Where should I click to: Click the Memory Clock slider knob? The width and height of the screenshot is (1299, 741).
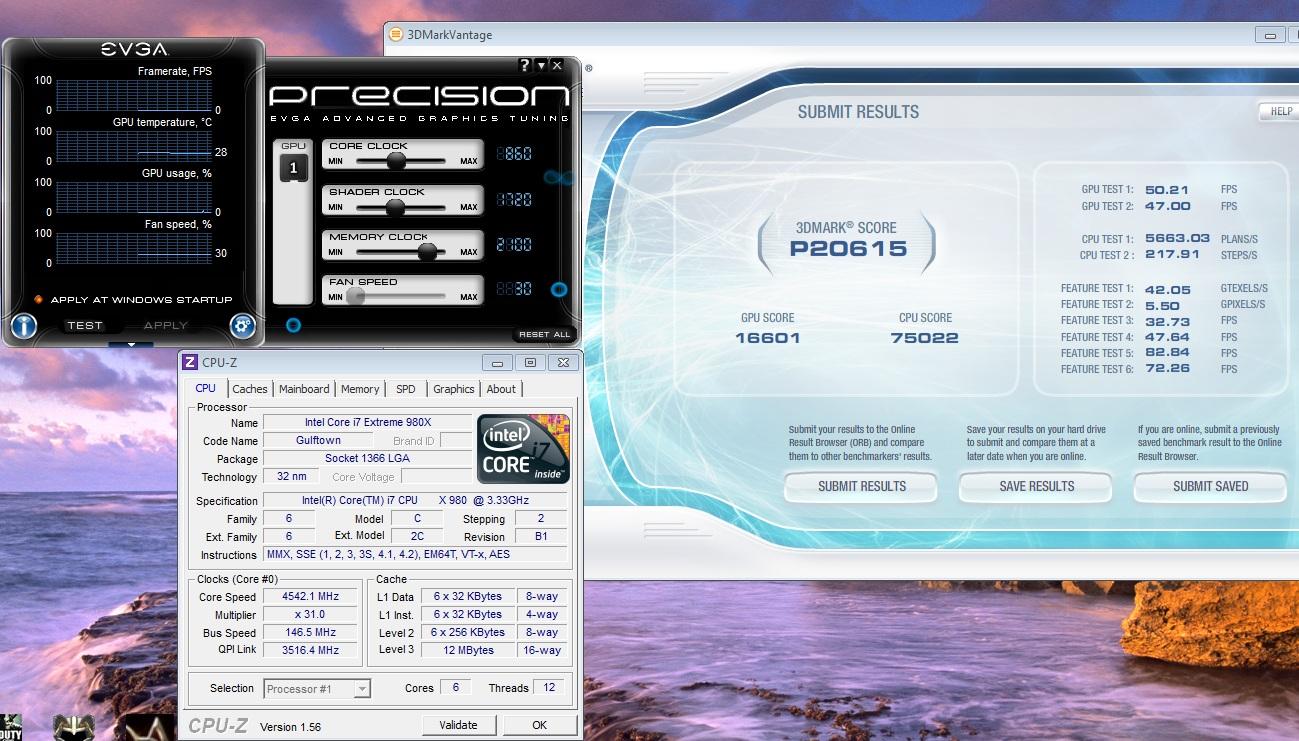pos(428,252)
